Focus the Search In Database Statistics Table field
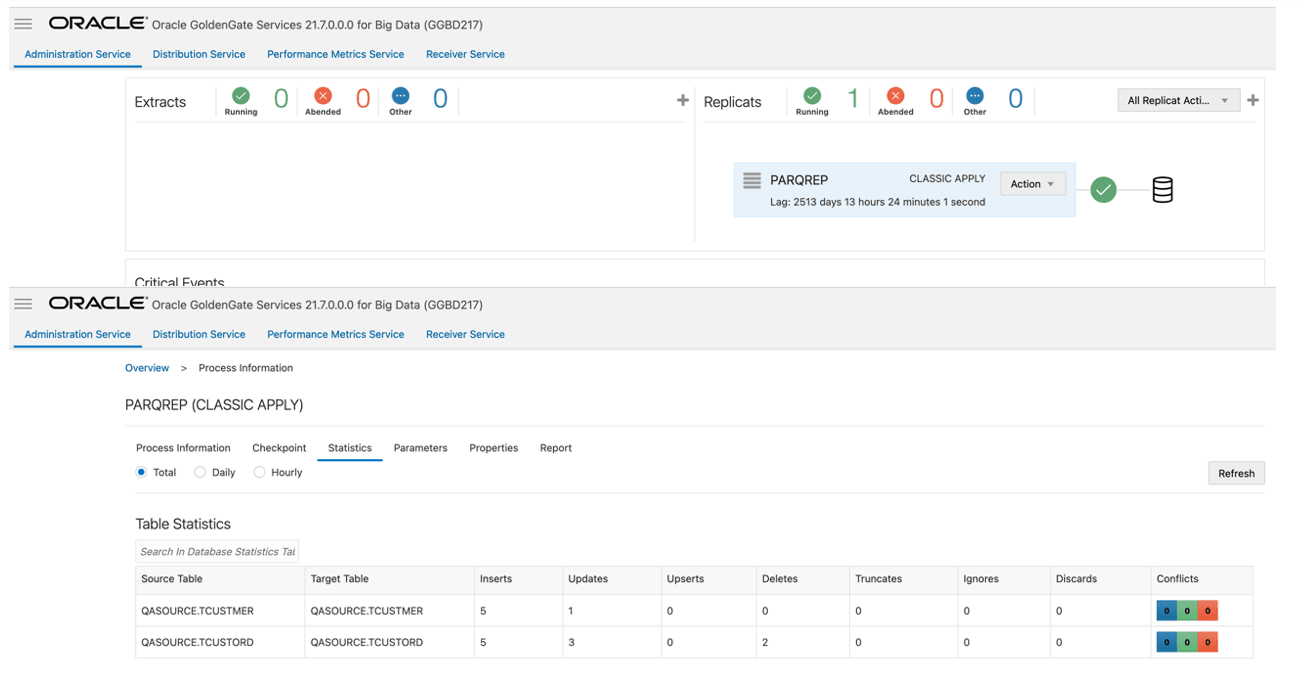 click(x=217, y=551)
